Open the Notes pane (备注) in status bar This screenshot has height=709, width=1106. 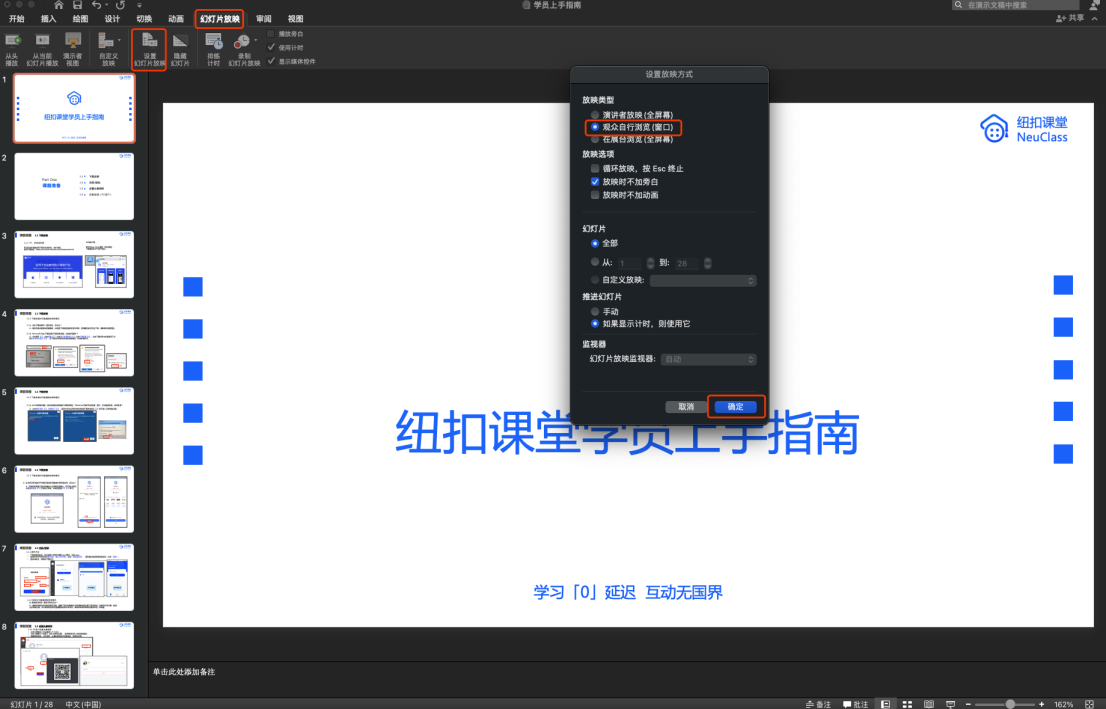[x=818, y=704]
